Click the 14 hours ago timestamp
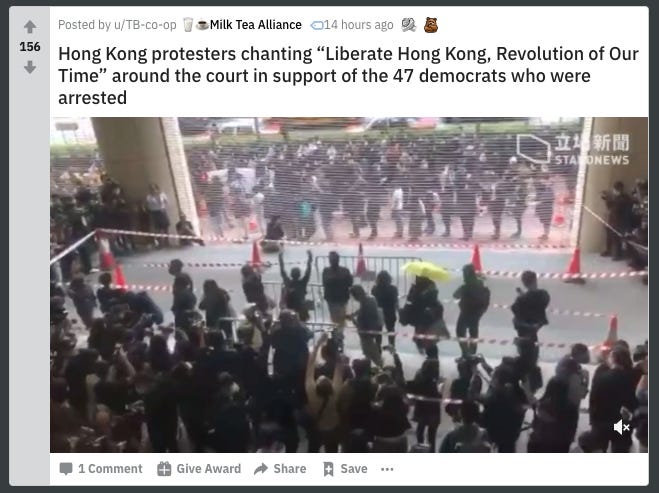The image size is (659, 493). [x=358, y=25]
